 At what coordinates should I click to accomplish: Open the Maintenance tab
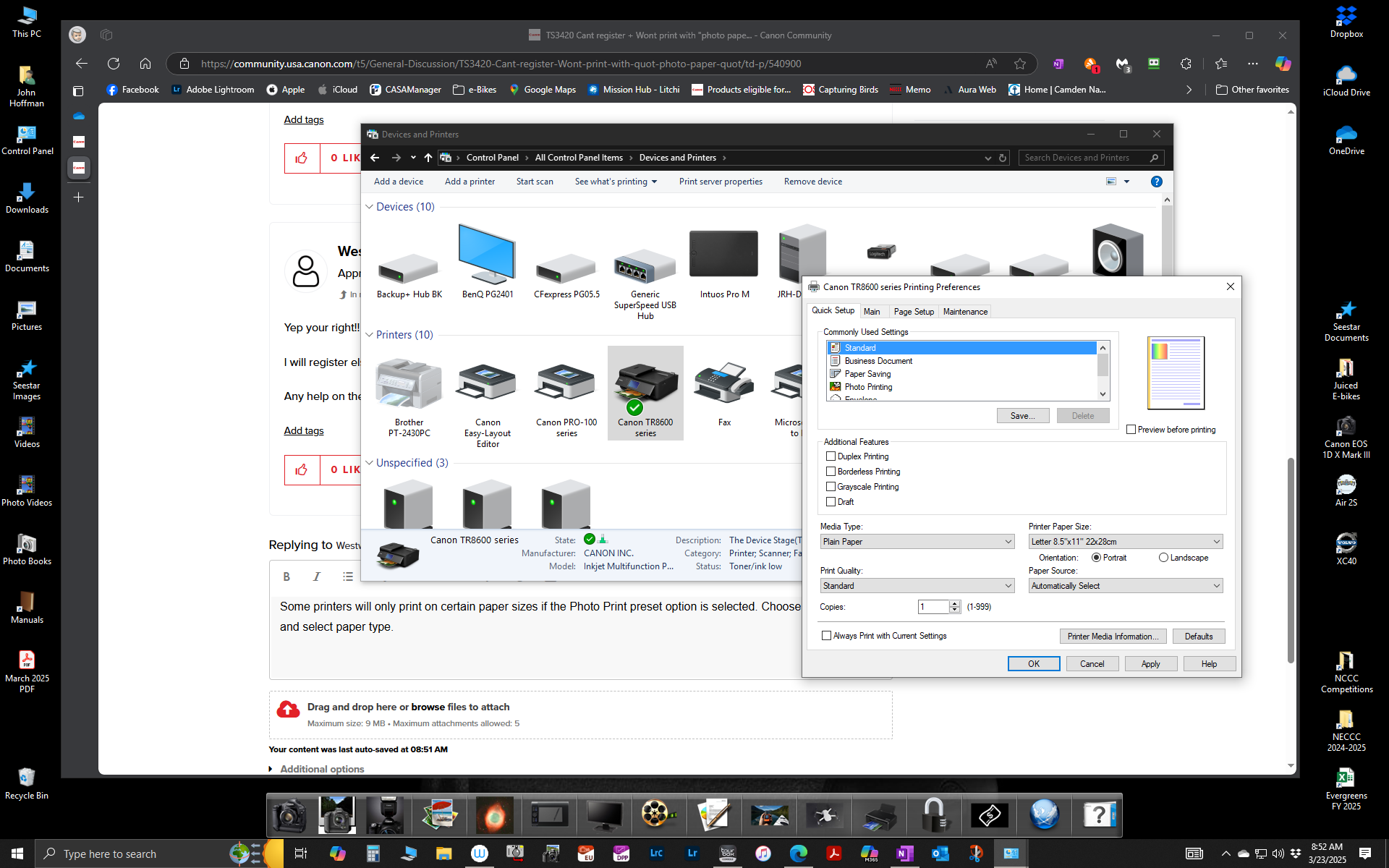click(x=964, y=311)
